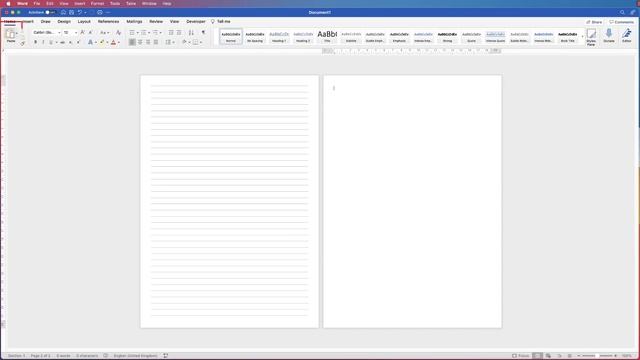Choose the font color

pos(113,42)
